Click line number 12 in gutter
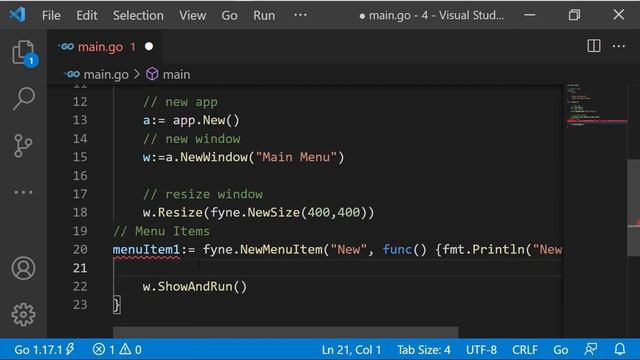Viewport: 640px width, 360px height. point(80,102)
